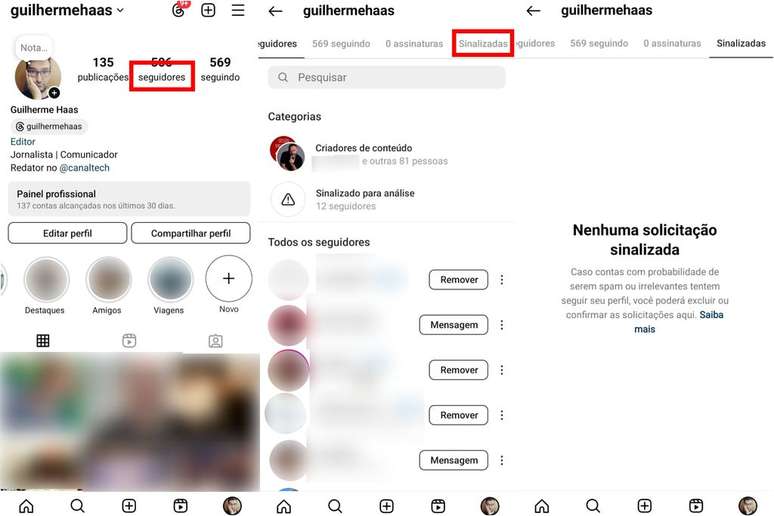Add a new highlight with Novo circle
This screenshot has width=774, height=516.
pyautogui.click(x=229, y=279)
